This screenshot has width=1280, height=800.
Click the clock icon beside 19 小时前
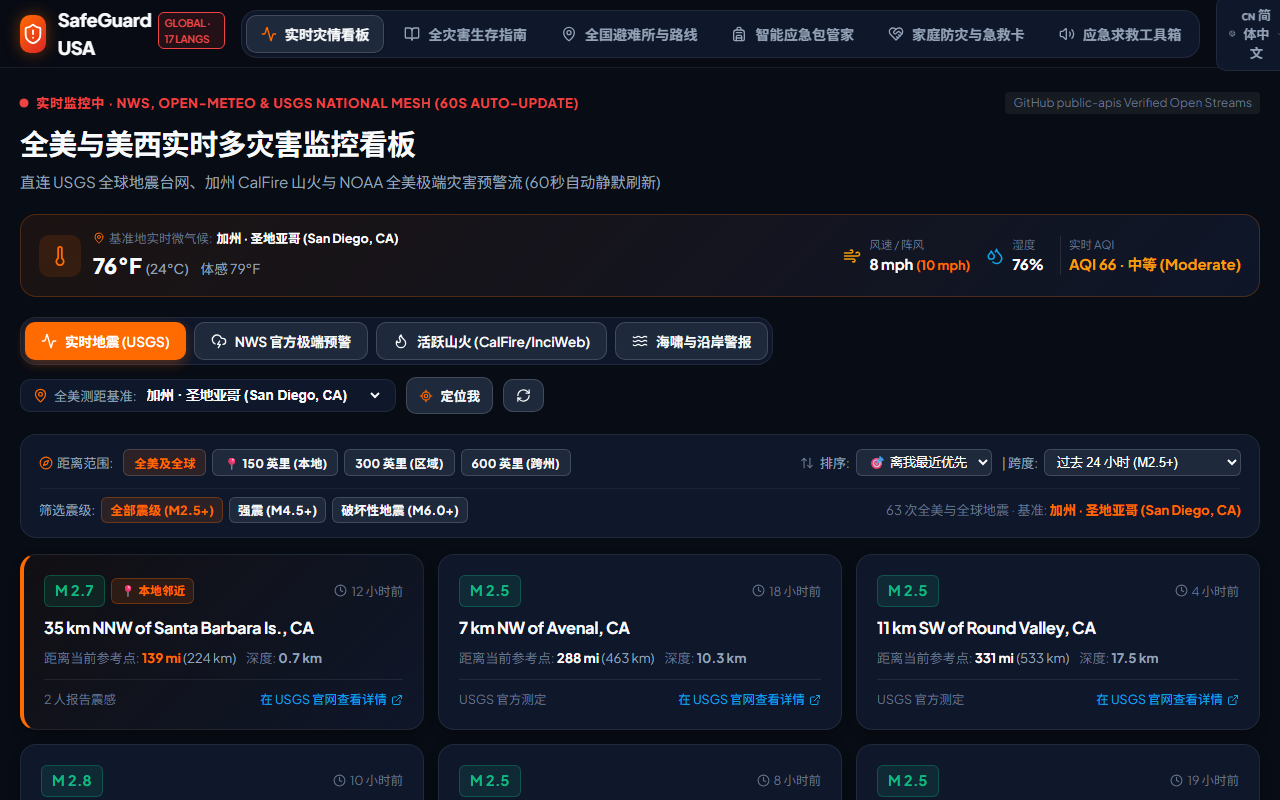(1177, 780)
